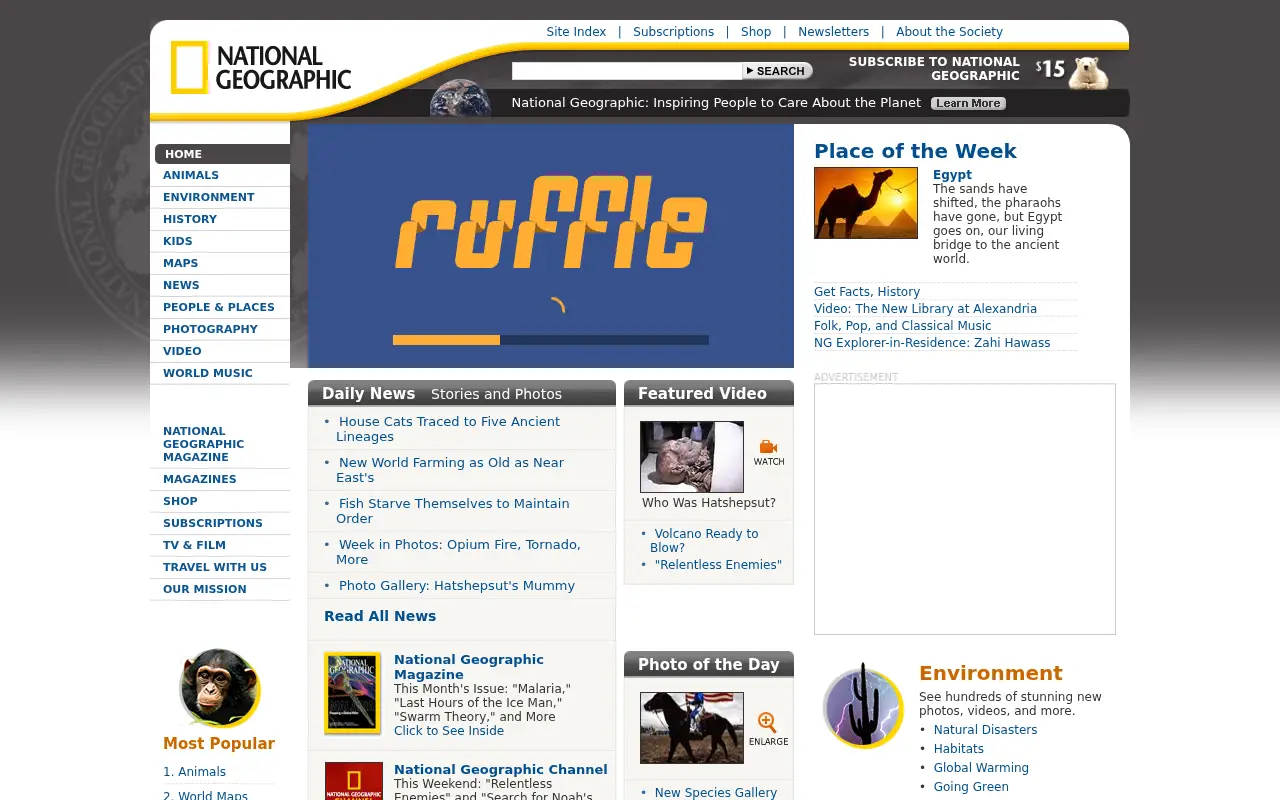Click the chimpanzee Most Popular icon
The width and height of the screenshot is (1280, 800).
[220, 688]
